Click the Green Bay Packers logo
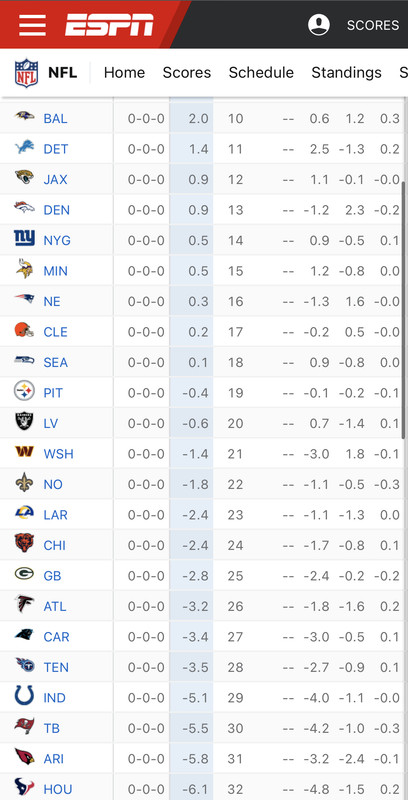This screenshot has height=800, width=408. point(24,574)
